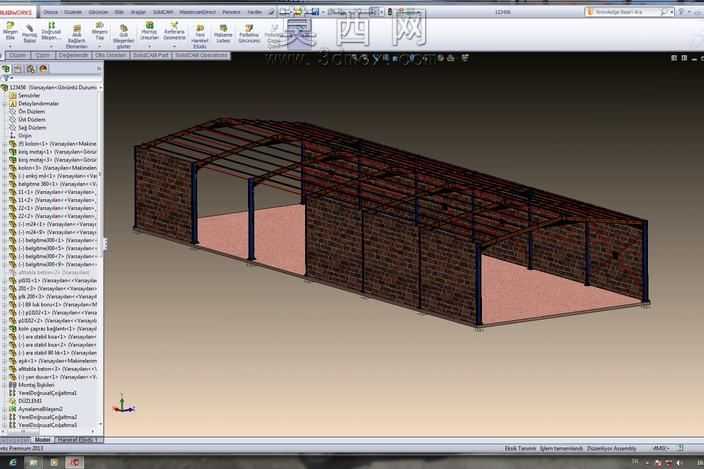Click the Bileşen Ekle (insert component) icon

point(10,31)
